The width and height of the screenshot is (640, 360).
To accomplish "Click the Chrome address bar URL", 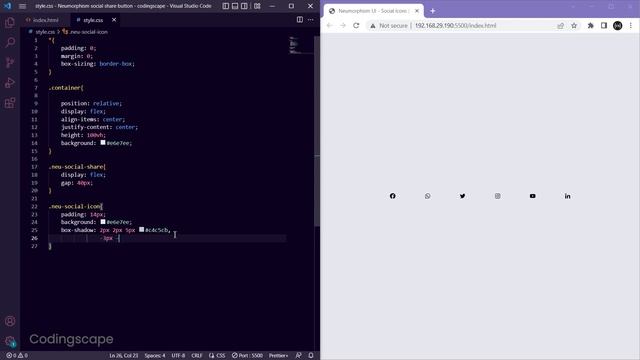I will (456, 25).
